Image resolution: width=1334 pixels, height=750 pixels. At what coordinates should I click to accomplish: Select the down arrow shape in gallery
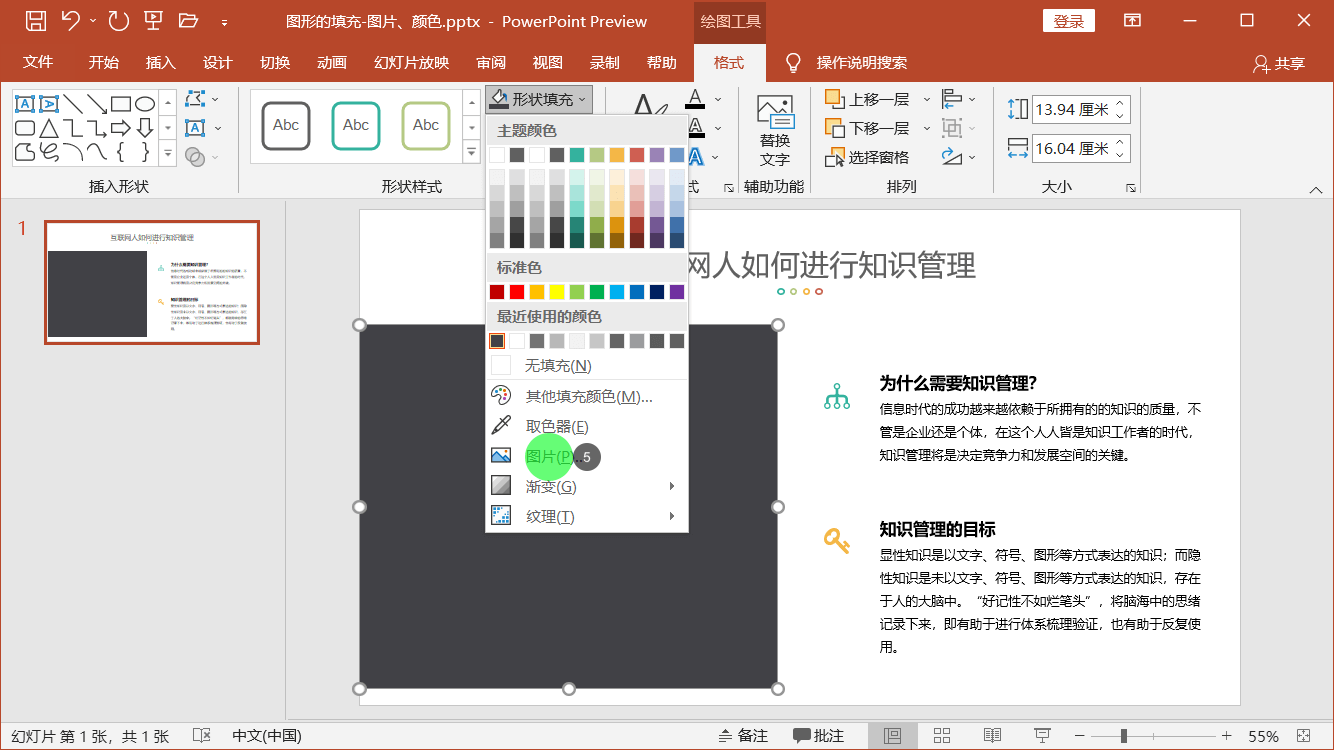point(145,128)
